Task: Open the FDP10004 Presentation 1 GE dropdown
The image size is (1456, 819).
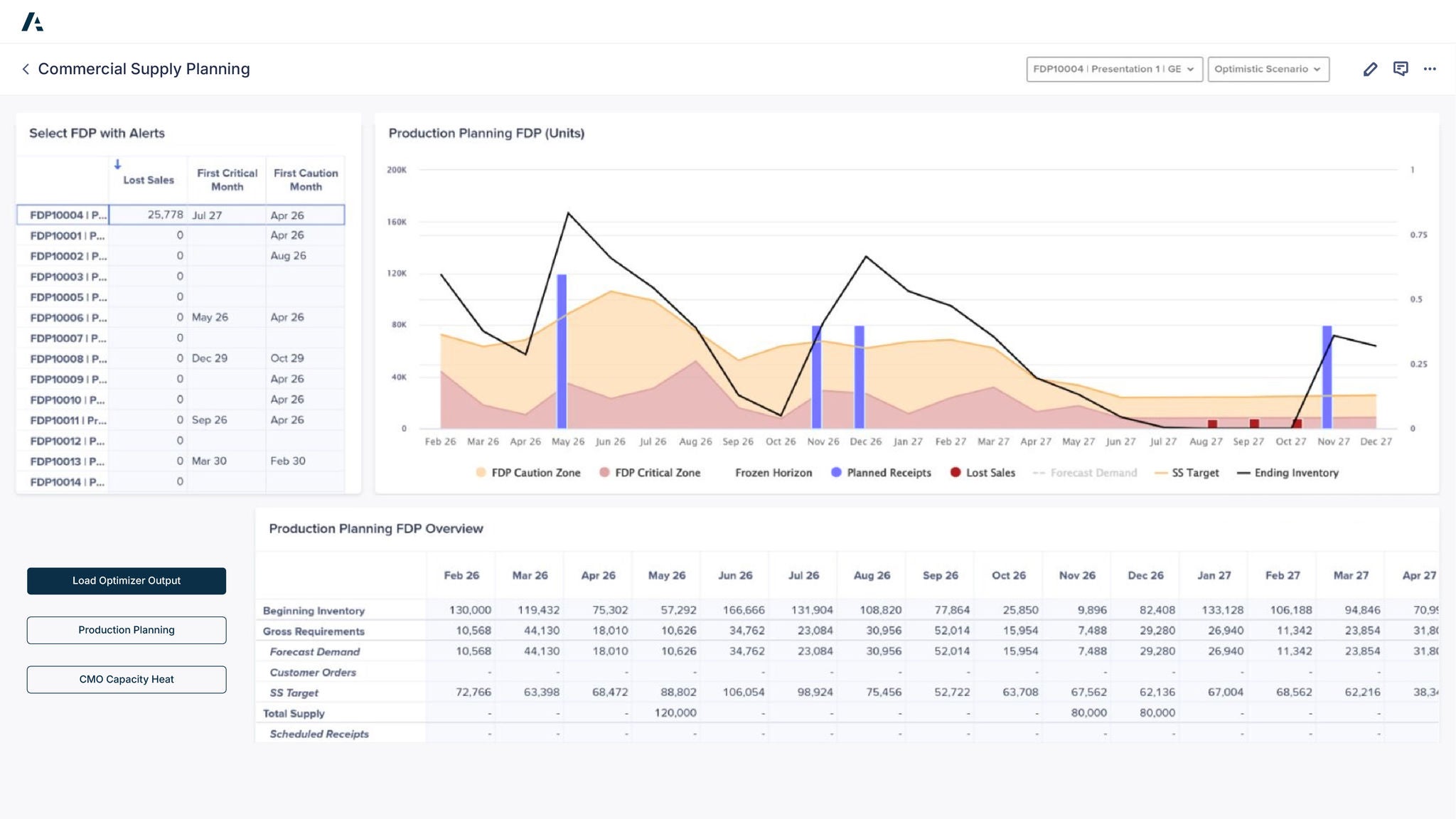Action: (1114, 69)
